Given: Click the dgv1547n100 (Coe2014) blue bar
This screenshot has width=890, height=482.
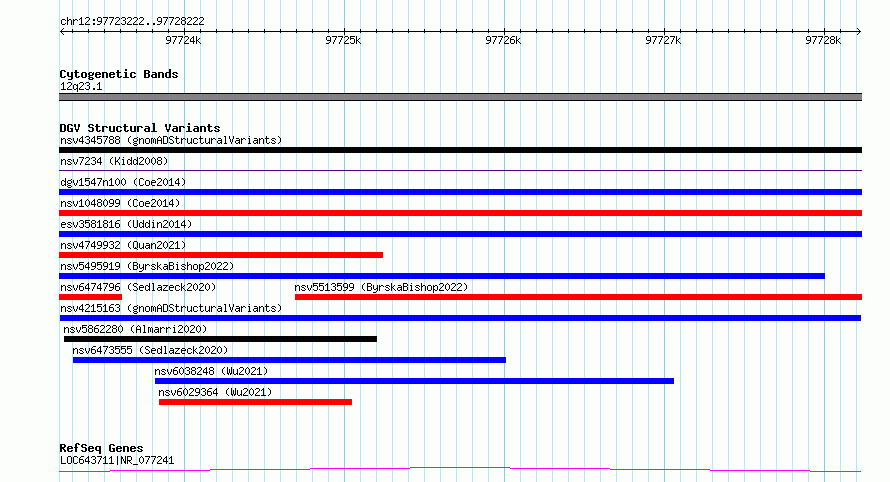Looking at the screenshot, I should click(x=460, y=192).
